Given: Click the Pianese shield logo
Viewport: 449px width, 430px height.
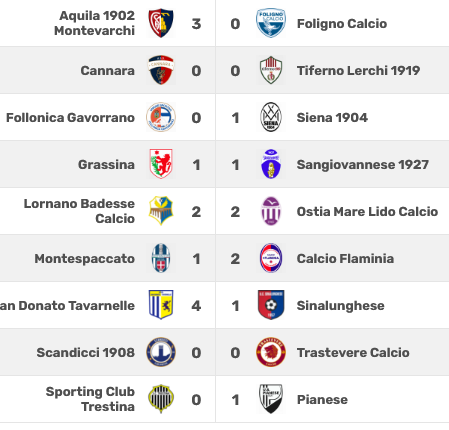Looking at the screenshot, I should [x=271, y=399].
